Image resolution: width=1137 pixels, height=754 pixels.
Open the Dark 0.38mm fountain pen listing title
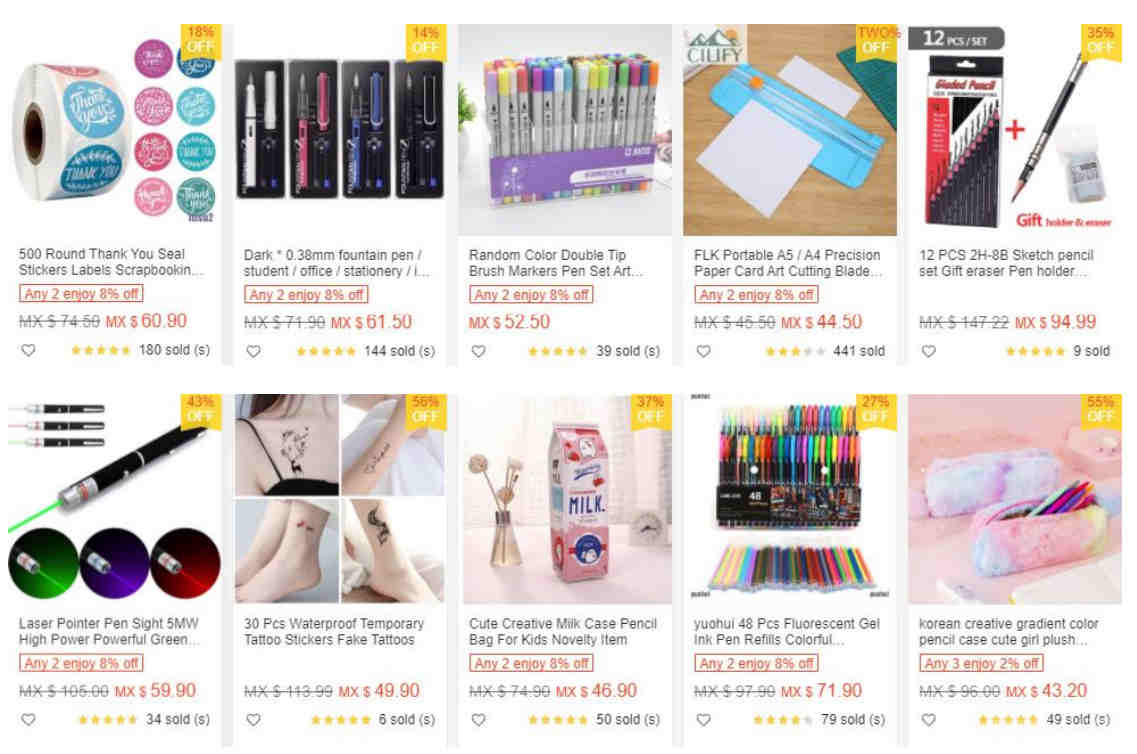point(336,263)
